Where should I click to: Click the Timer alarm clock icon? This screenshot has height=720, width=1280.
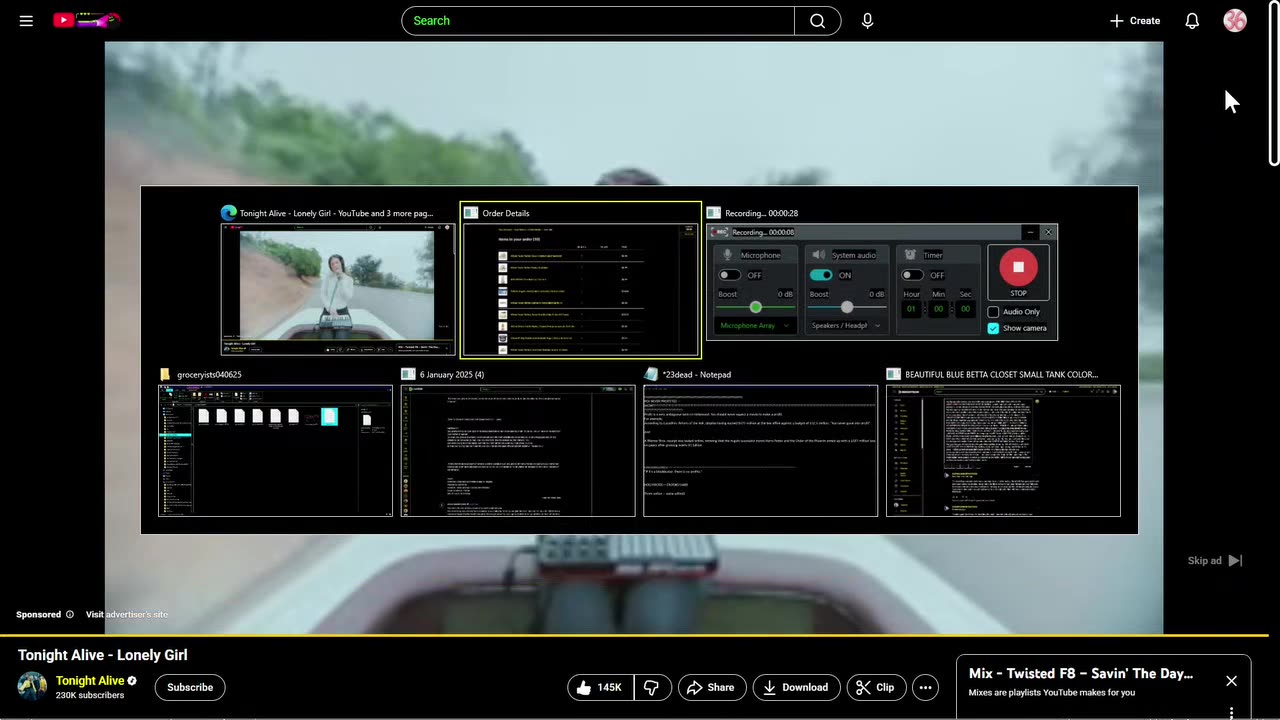pos(910,255)
